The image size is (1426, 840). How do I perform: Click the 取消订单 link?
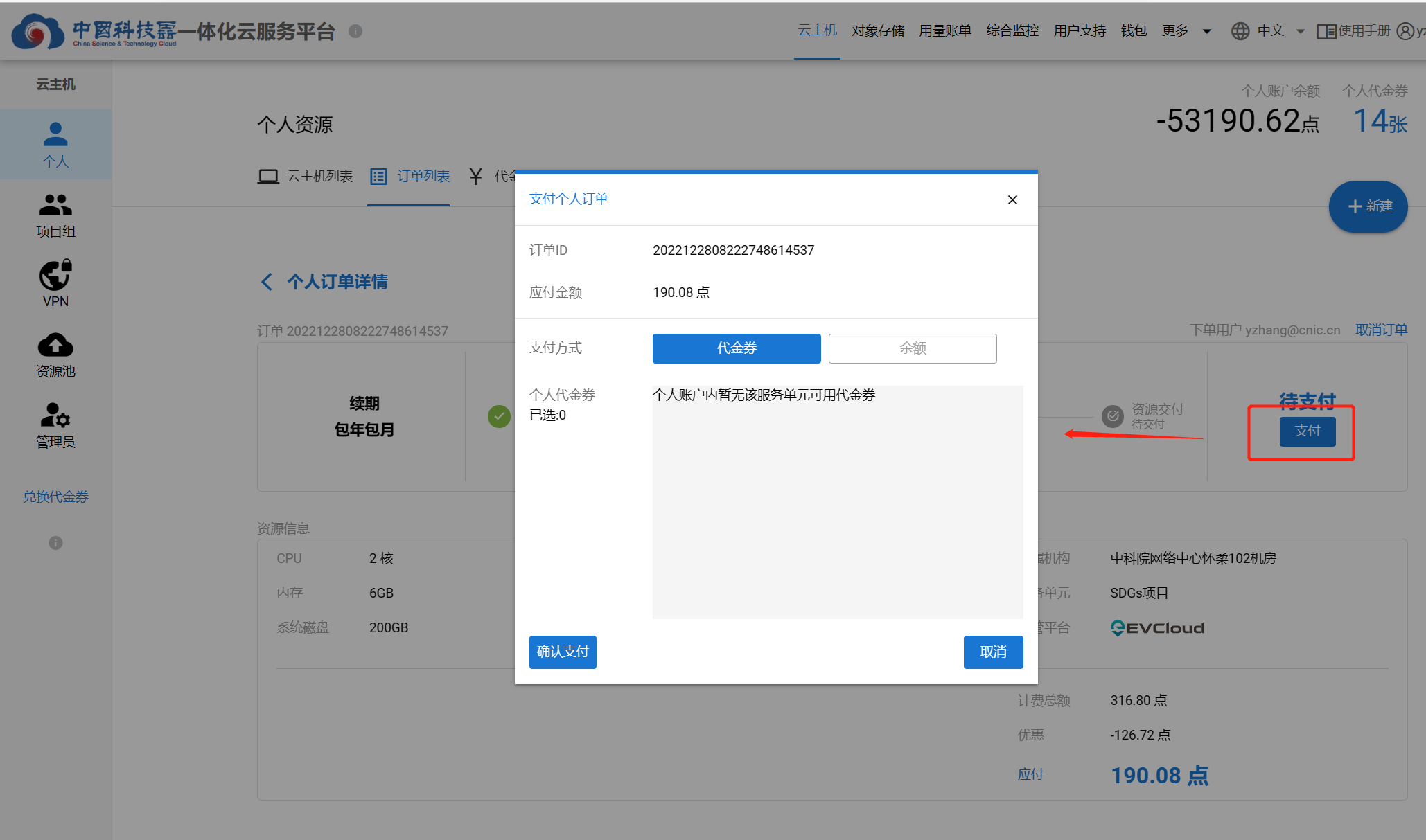tap(1381, 330)
